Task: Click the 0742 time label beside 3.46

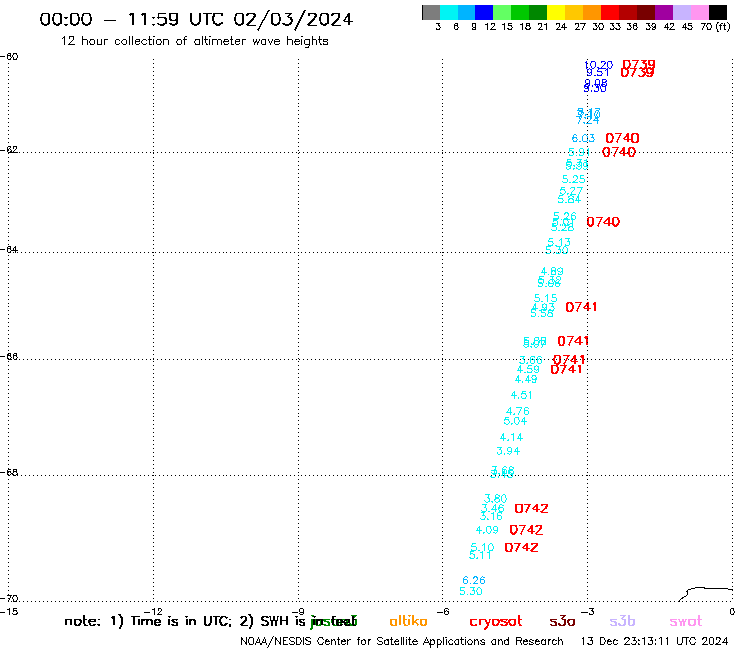Action: click(531, 509)
